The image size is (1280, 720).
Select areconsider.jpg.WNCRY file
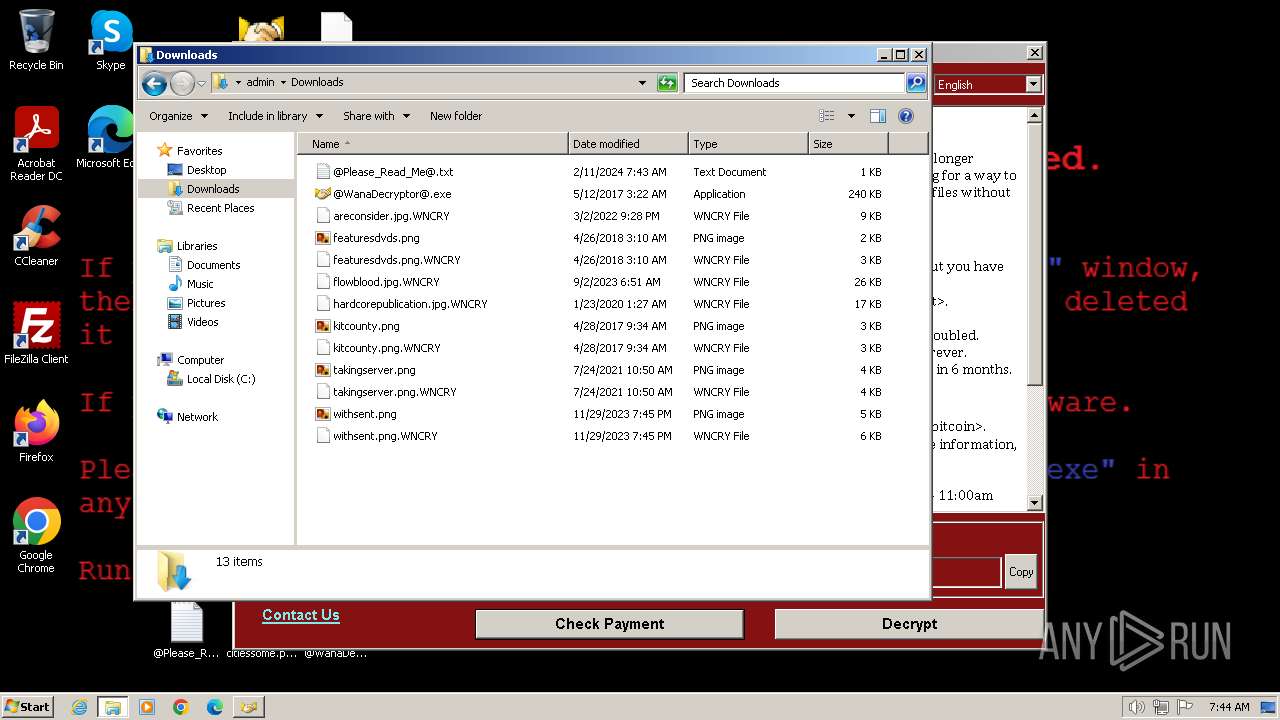[391, 216]
